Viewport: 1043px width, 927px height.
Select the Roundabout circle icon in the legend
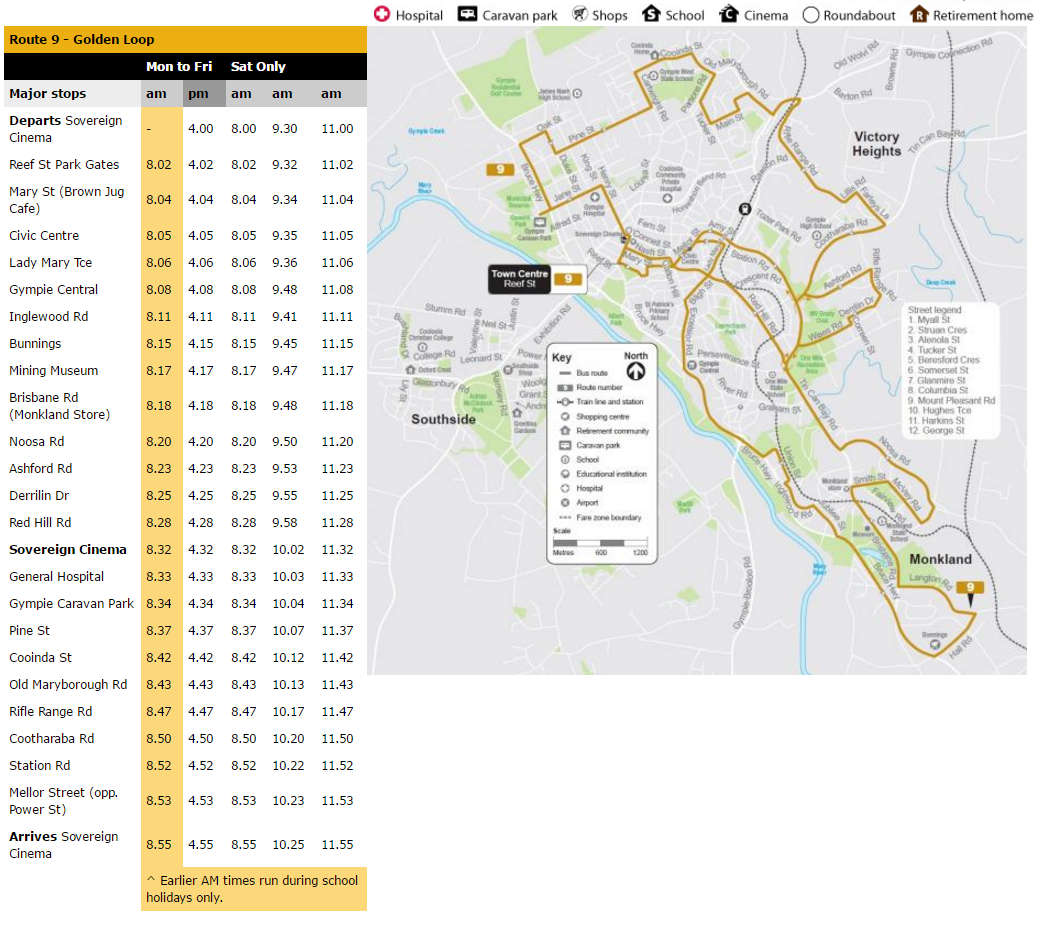(x=811, y=15)
